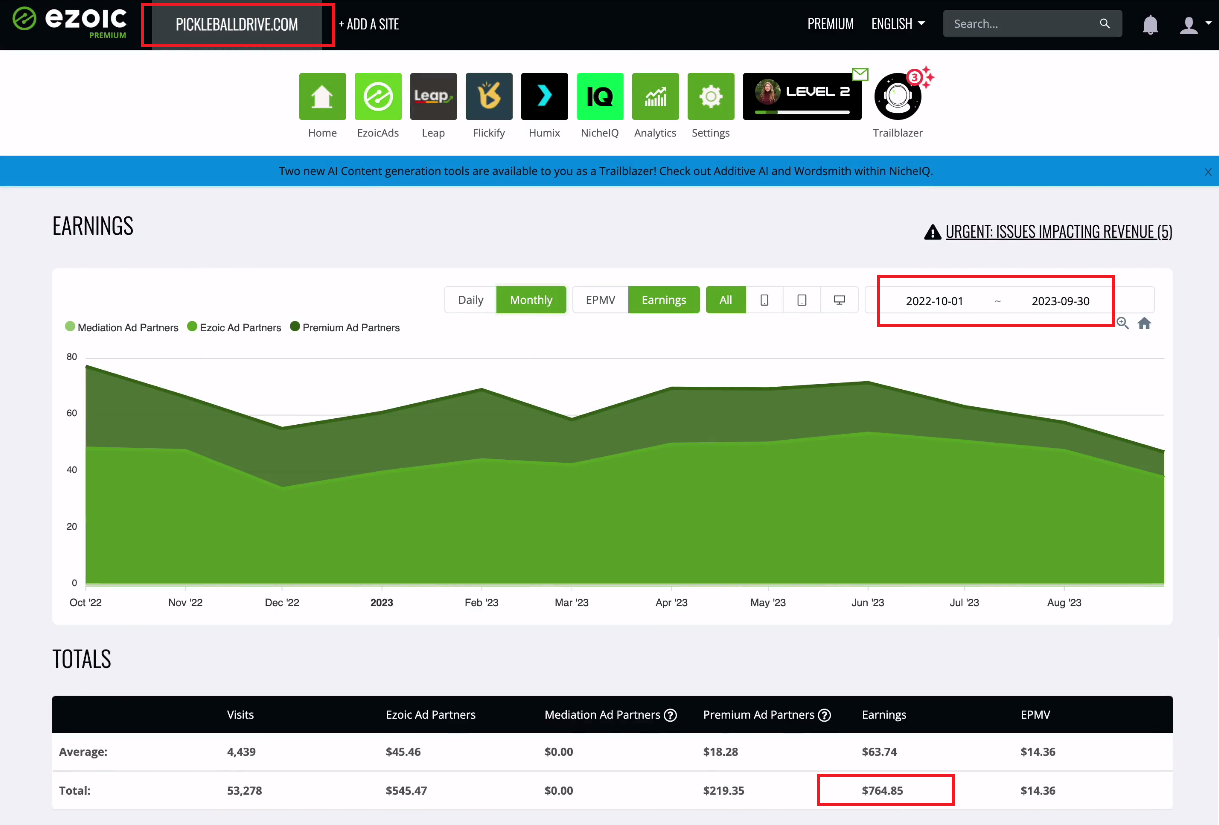The width and height of the screenshot is (1219, 825).
Task: Open the Home dashboard icon
Action: [322, 97]
